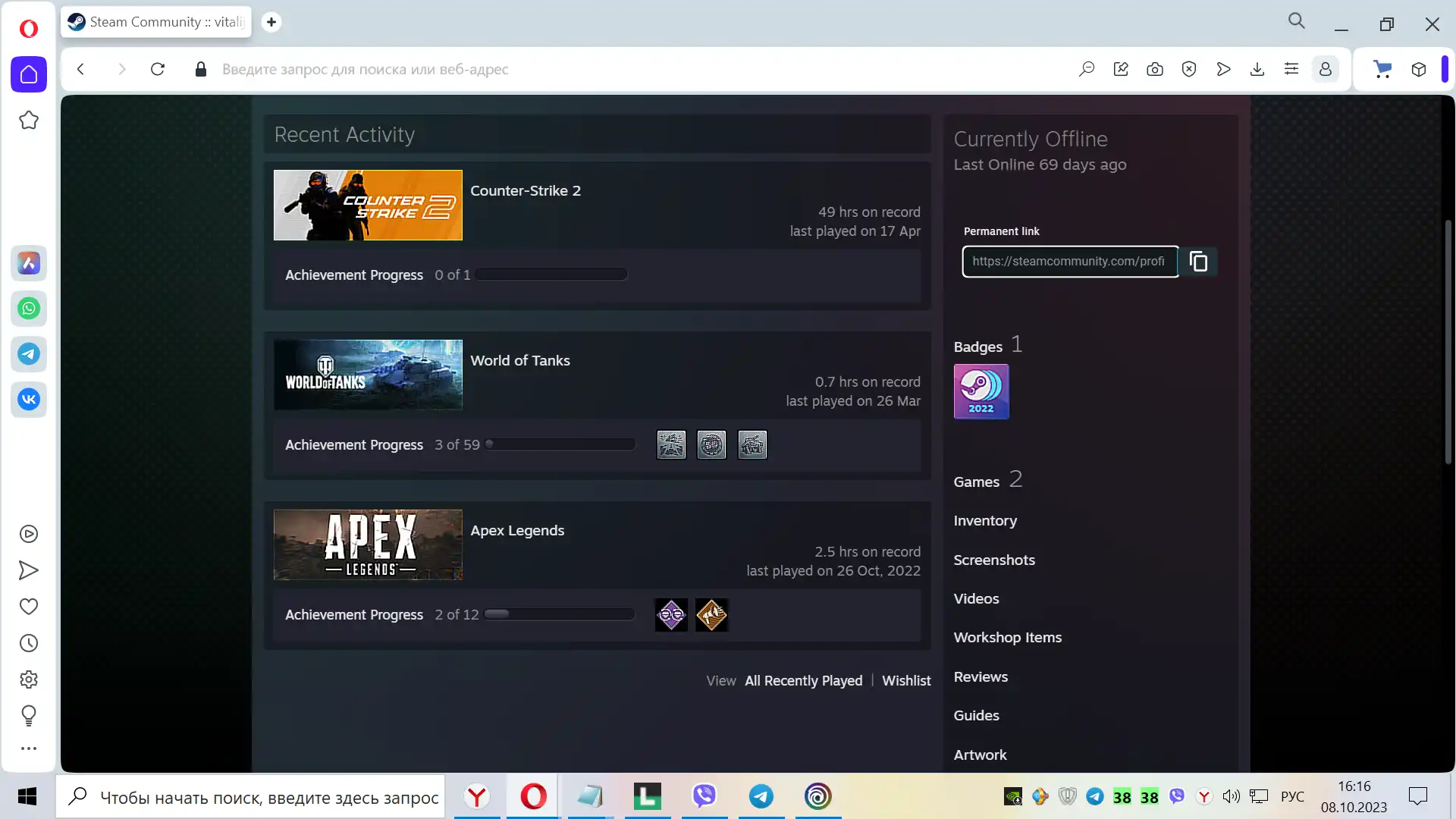
Task: Open first Apex Legends achievement icon
Action: 671,615
